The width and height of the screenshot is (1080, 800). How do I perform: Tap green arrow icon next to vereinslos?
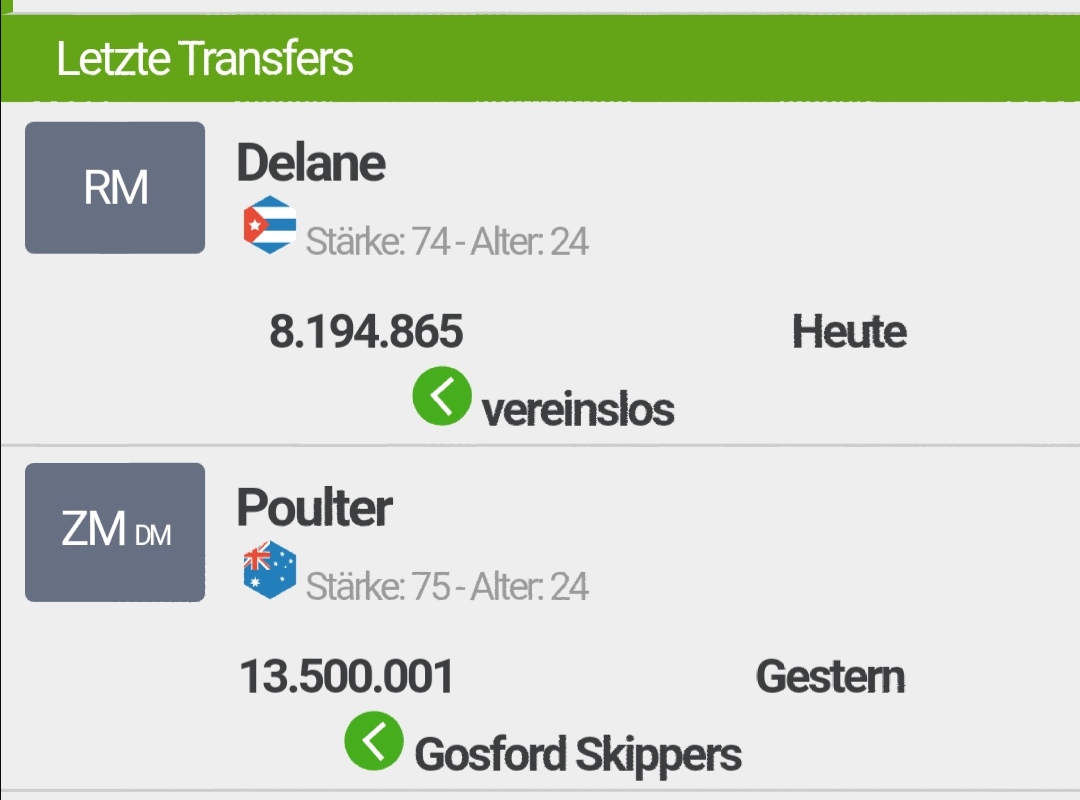[x=442, y=396]
